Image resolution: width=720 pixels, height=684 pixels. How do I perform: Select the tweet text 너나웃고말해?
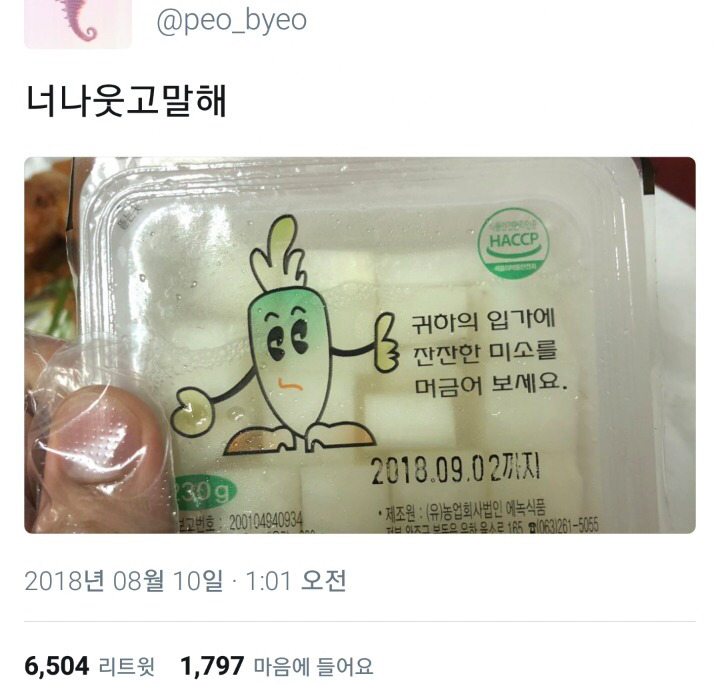tap(126, 101)
